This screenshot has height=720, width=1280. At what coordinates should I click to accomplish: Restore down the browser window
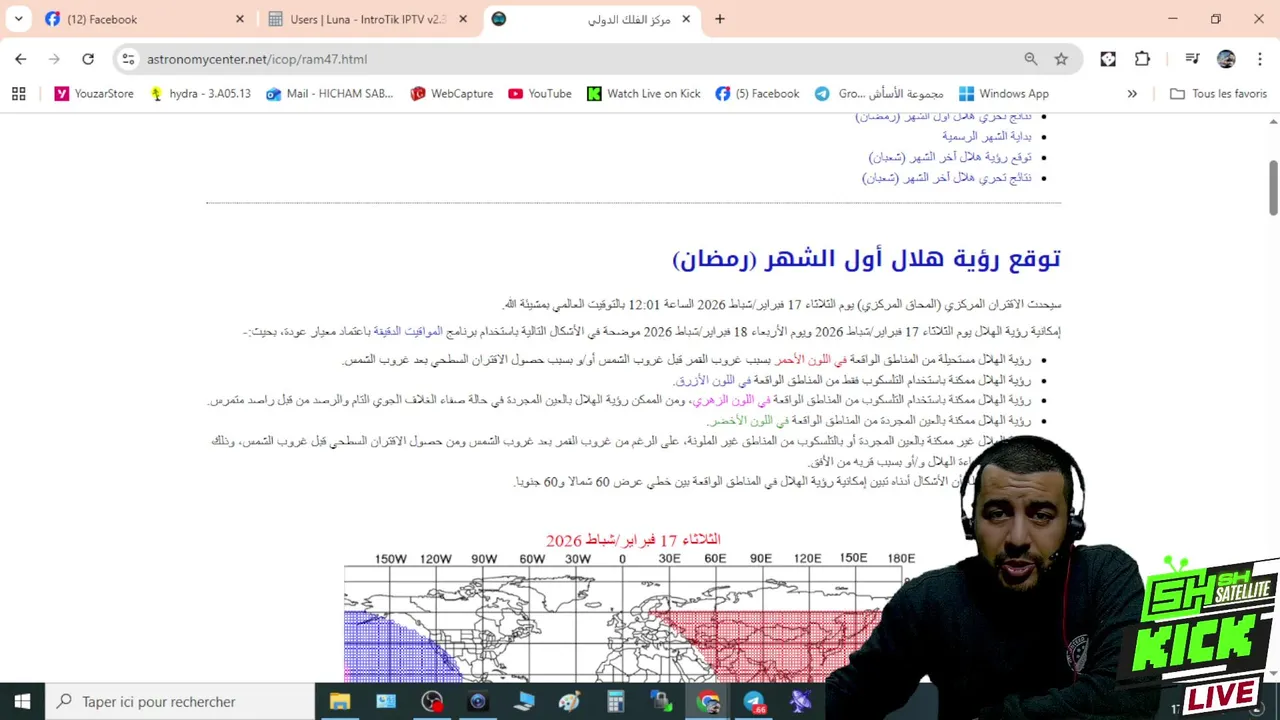(x=1215, y=19)
